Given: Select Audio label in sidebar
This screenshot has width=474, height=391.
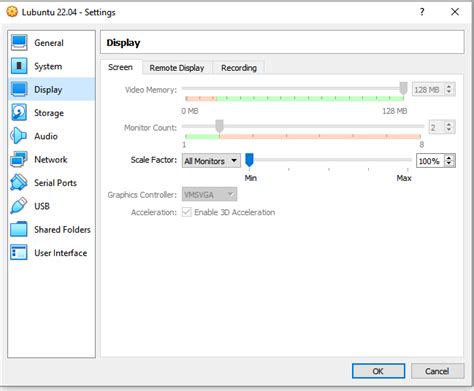Looking at the screenshot, I should (46, 136).
